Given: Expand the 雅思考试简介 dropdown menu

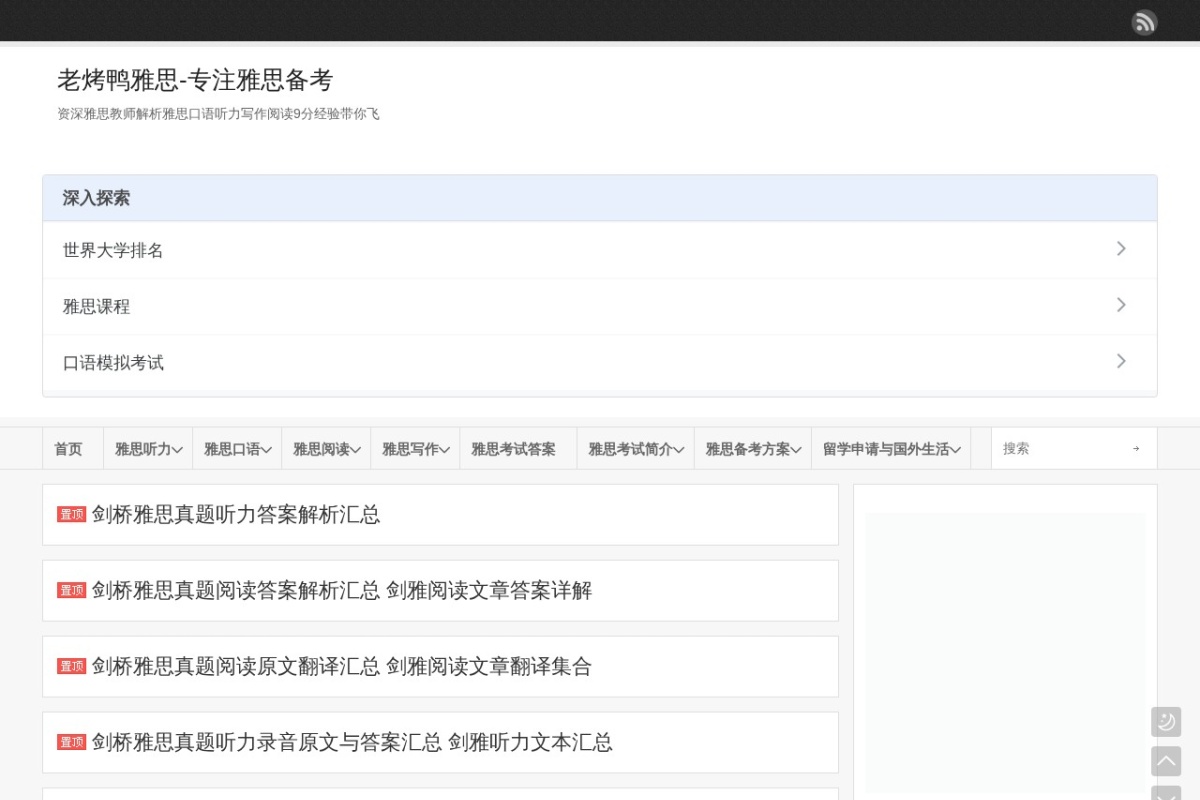Looking at the screenshot, I should (635, 449).
